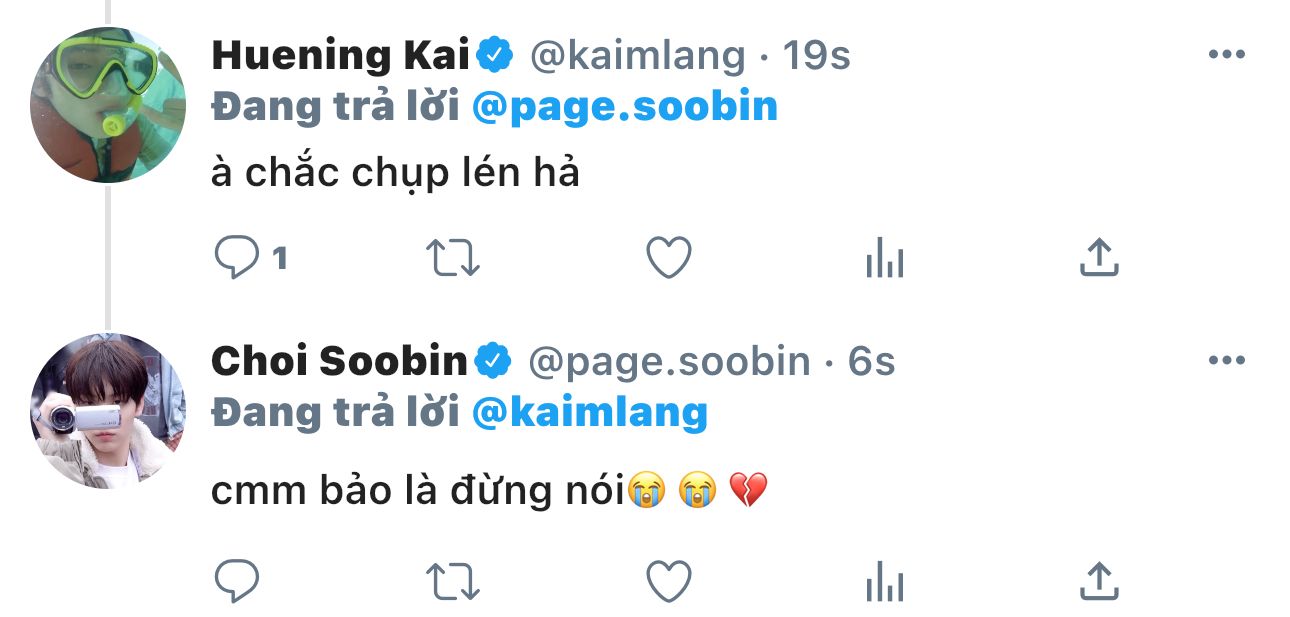Open the Huening Kai display name

(340, 56)
